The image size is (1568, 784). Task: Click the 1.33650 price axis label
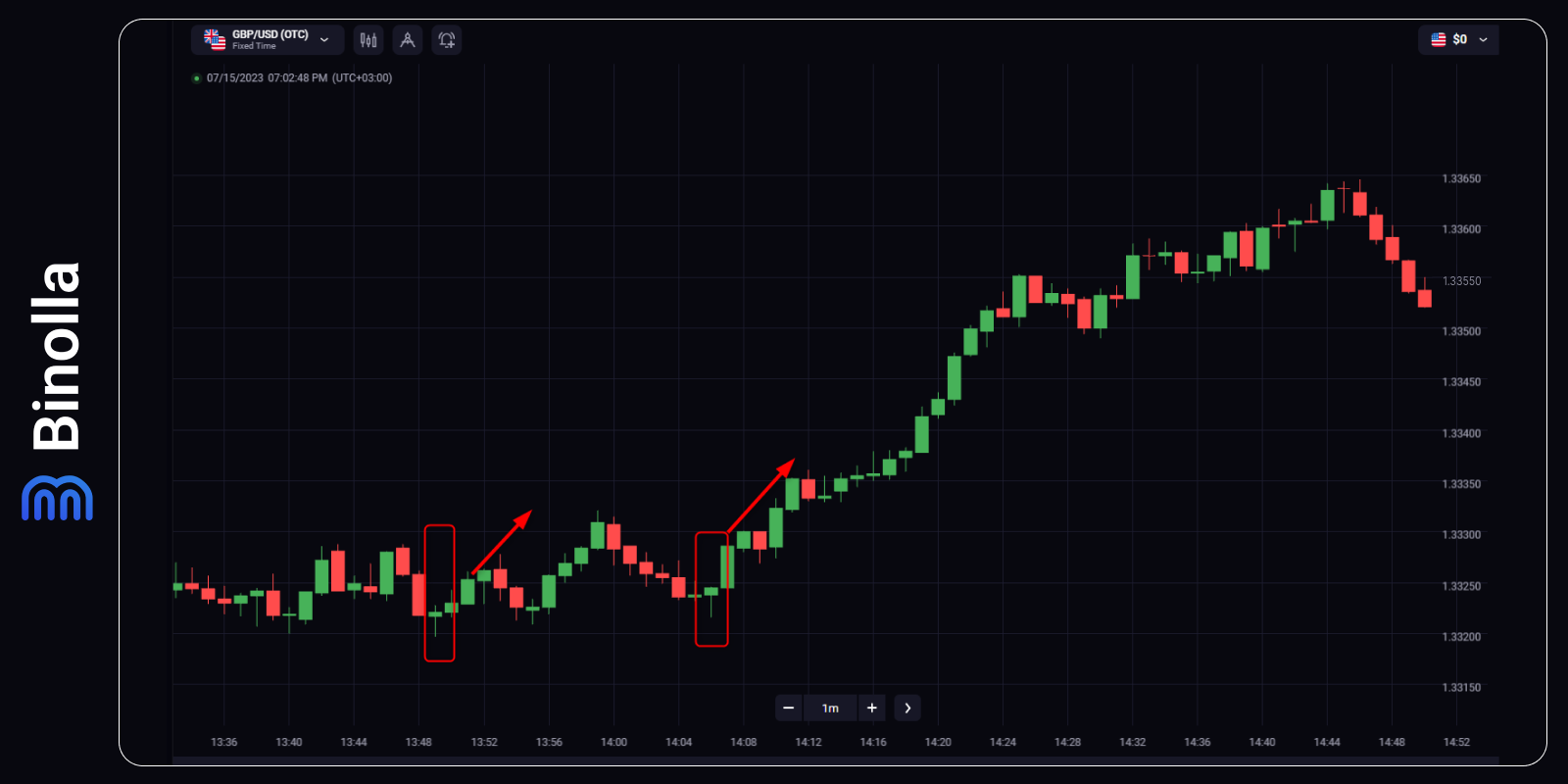[1461, 179]
